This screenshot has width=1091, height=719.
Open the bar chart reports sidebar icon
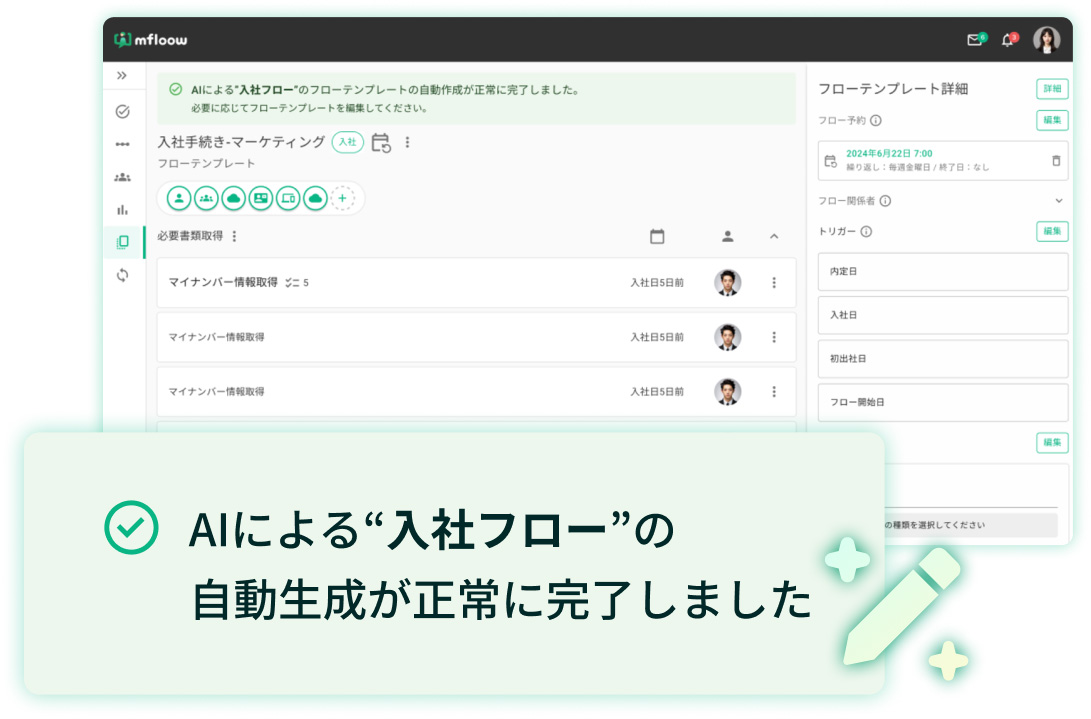coord(122,210)
